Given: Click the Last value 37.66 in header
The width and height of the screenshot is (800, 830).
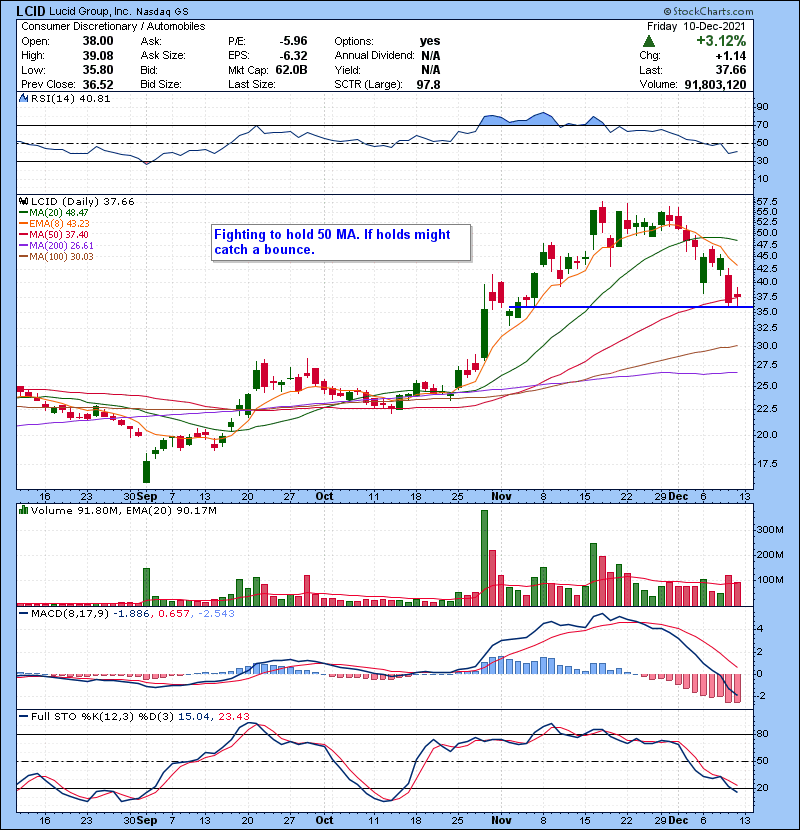Looking at the screenshot, I should point(731,70).
